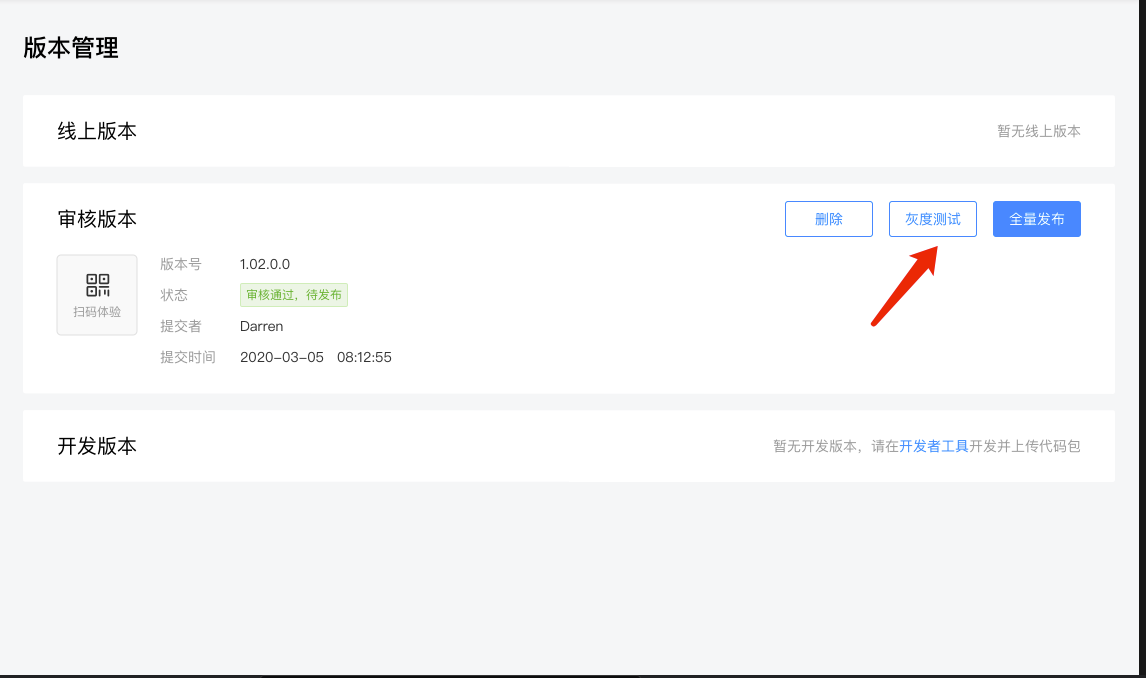The width and height of the screenshot is (1146, 678).
Task: Click the 状态 field label
Action: pyautogui.click(x=174, y=295)
